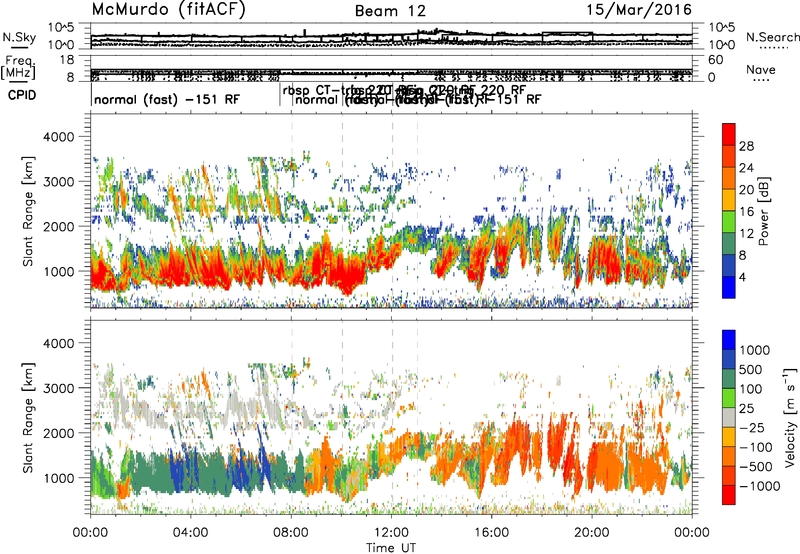Click the 'Time UT' axis title

point(391,548)
